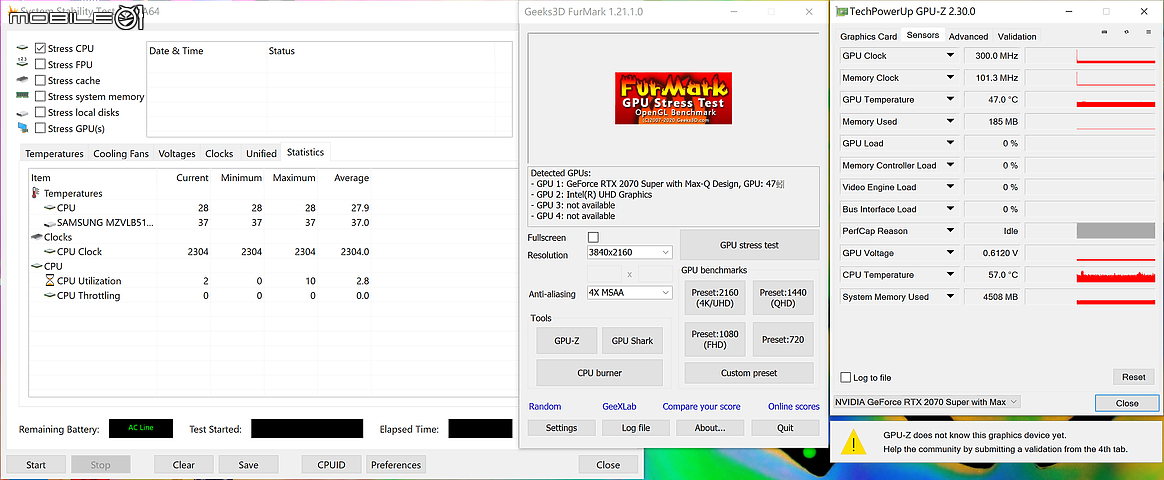Expand GPU Load sensor dropdown arrow
The image size is (1164, 480).
click(x=949, y=143)
